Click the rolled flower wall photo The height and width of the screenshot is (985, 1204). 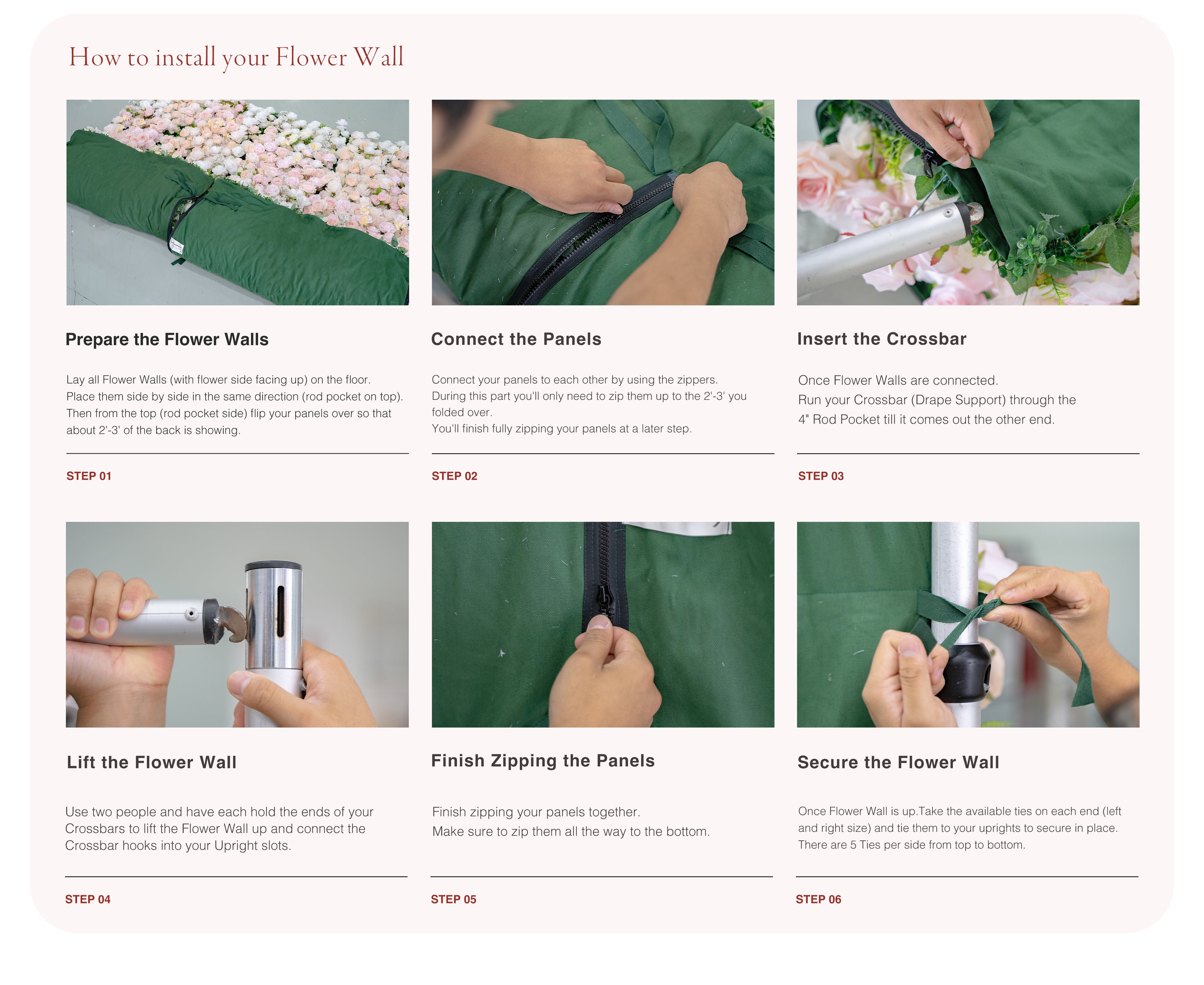[237, 203]
